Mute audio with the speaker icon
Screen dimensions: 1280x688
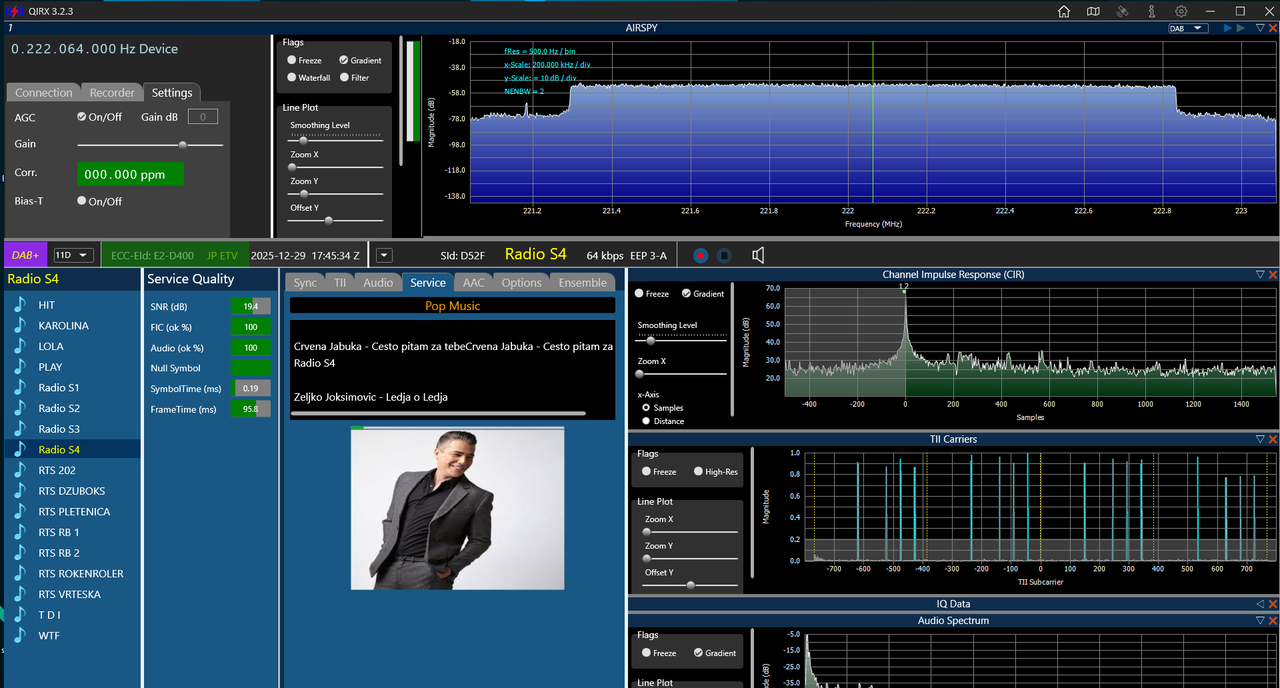pos(758,255)
